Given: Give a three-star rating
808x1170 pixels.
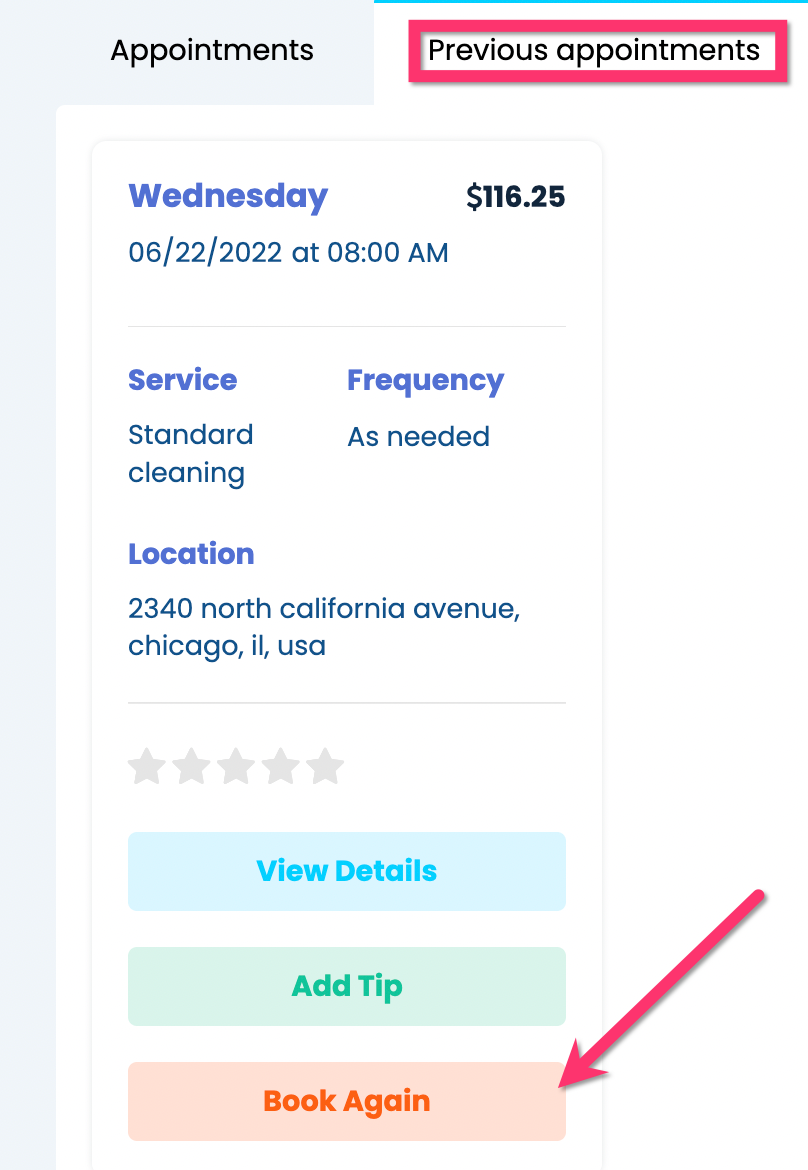Looking at the screenshot, I should click(236, 768).
